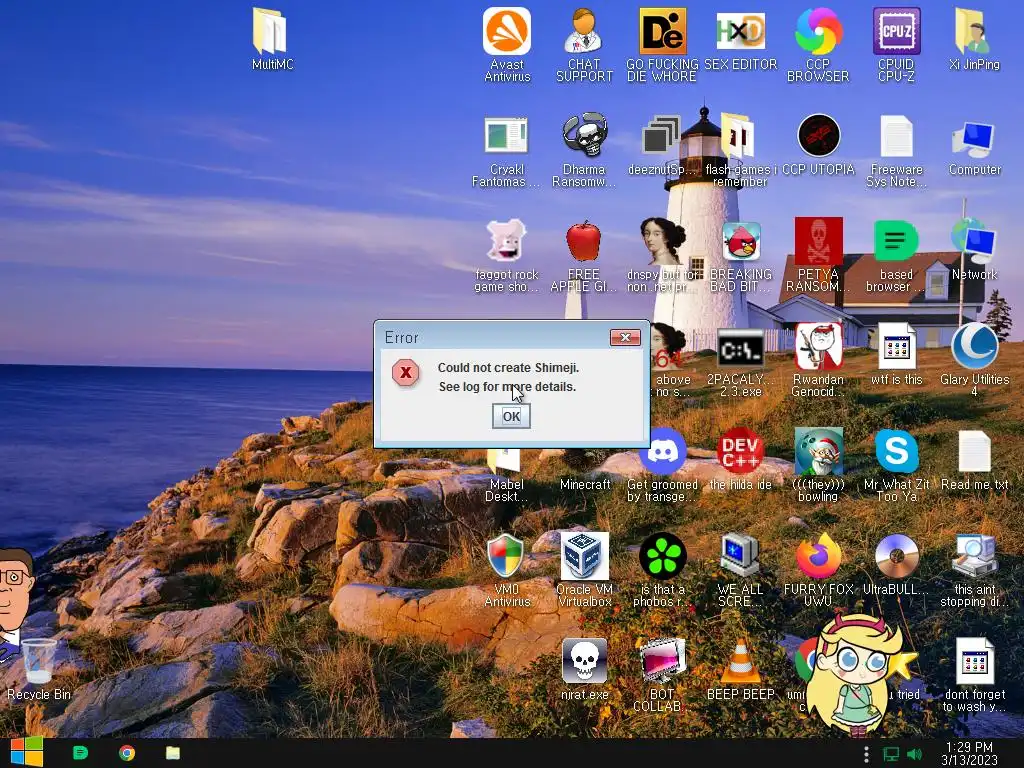Viewport: 1024px width, 768px height.
Task: Open the BOT COLLAB icon
Action: point(662,675)
